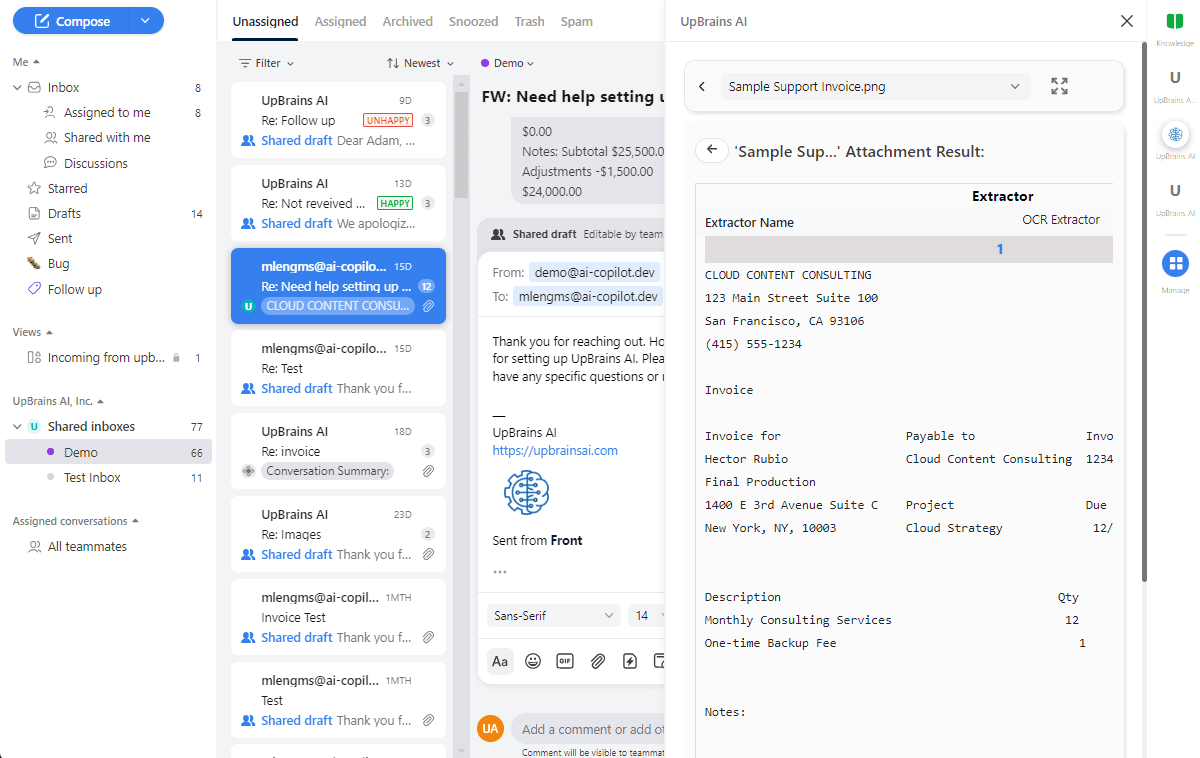Collapse the Me section
The height and width of the screenshot is (758, 1200).
point(37,62)
